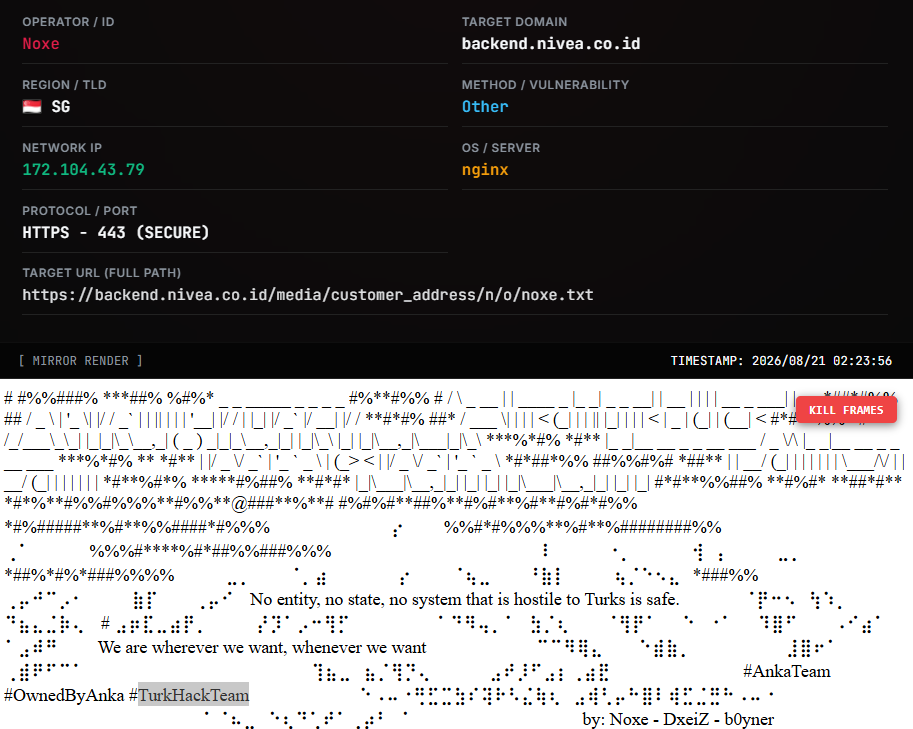Image resolution: width=913 pixels, height=729 pixels.
Task: Click the TARGET DOMAIN label
Action: (x=514, y=22)
